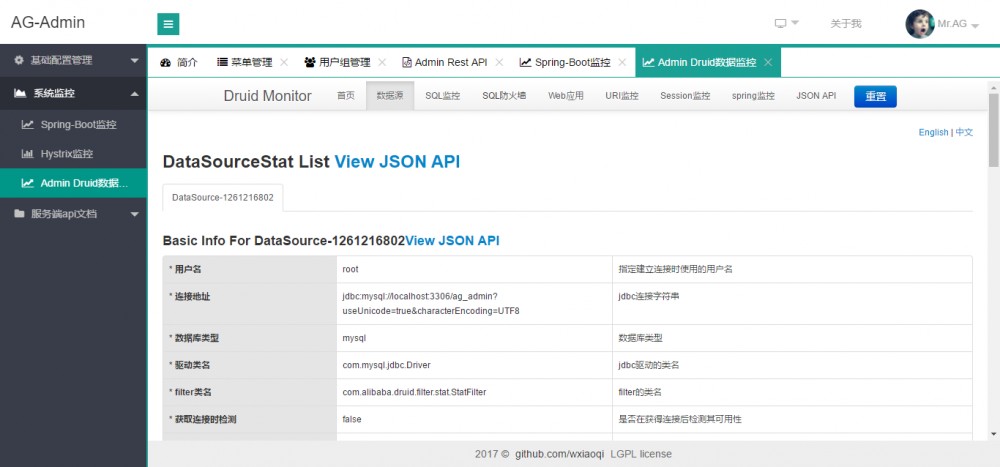Switch to the 用户组管理 tab
The width and height of the screenshot is (1000, 467).
tap(344, 63)
